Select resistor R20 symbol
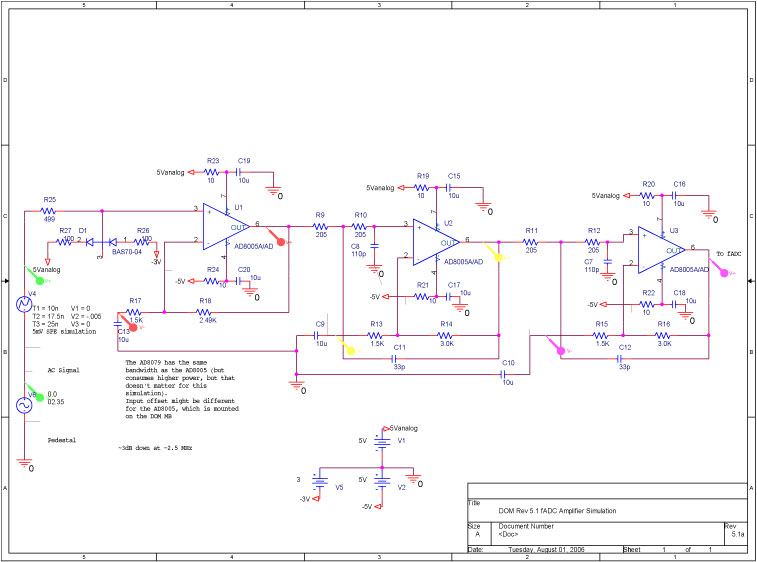 coord(647,196)
